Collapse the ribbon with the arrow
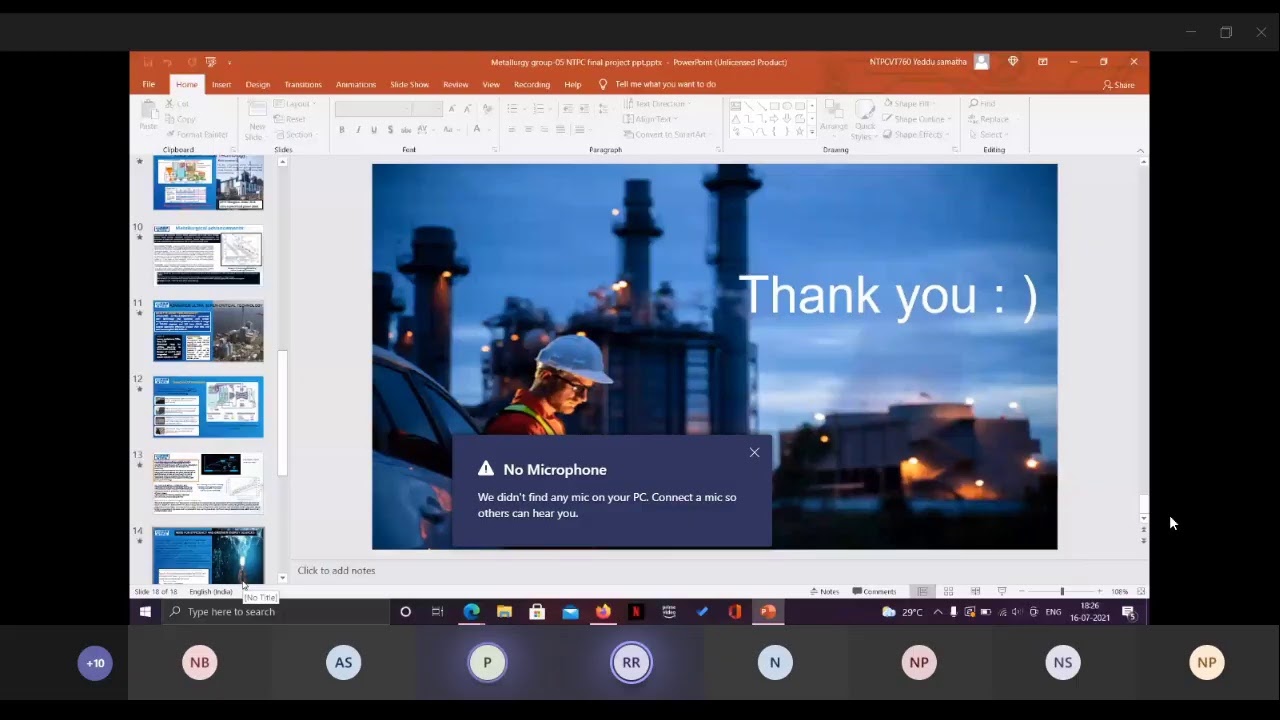1280x720 pixels. (1141, 150)
